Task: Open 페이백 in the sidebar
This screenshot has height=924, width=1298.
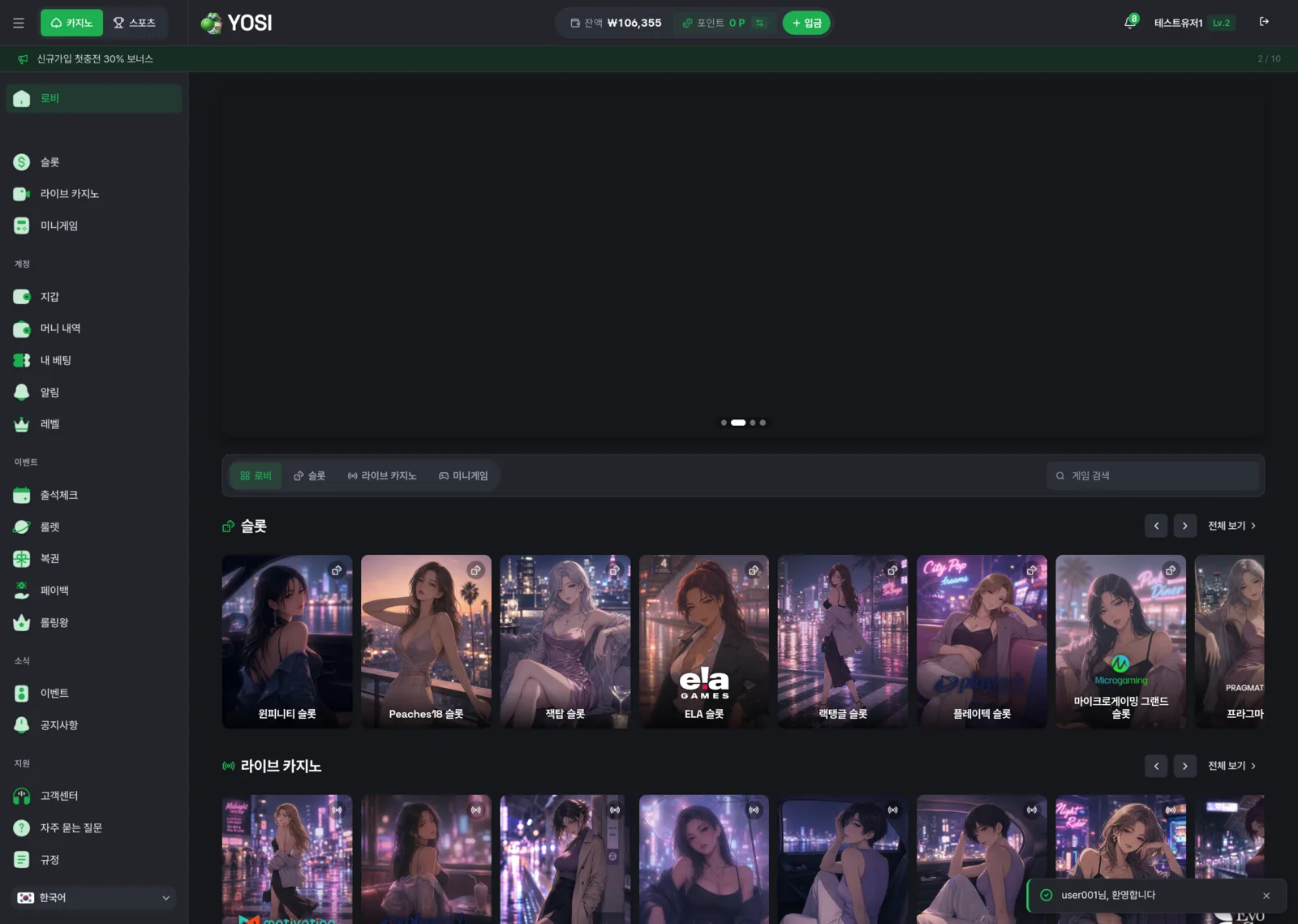Action: (94, 591)
